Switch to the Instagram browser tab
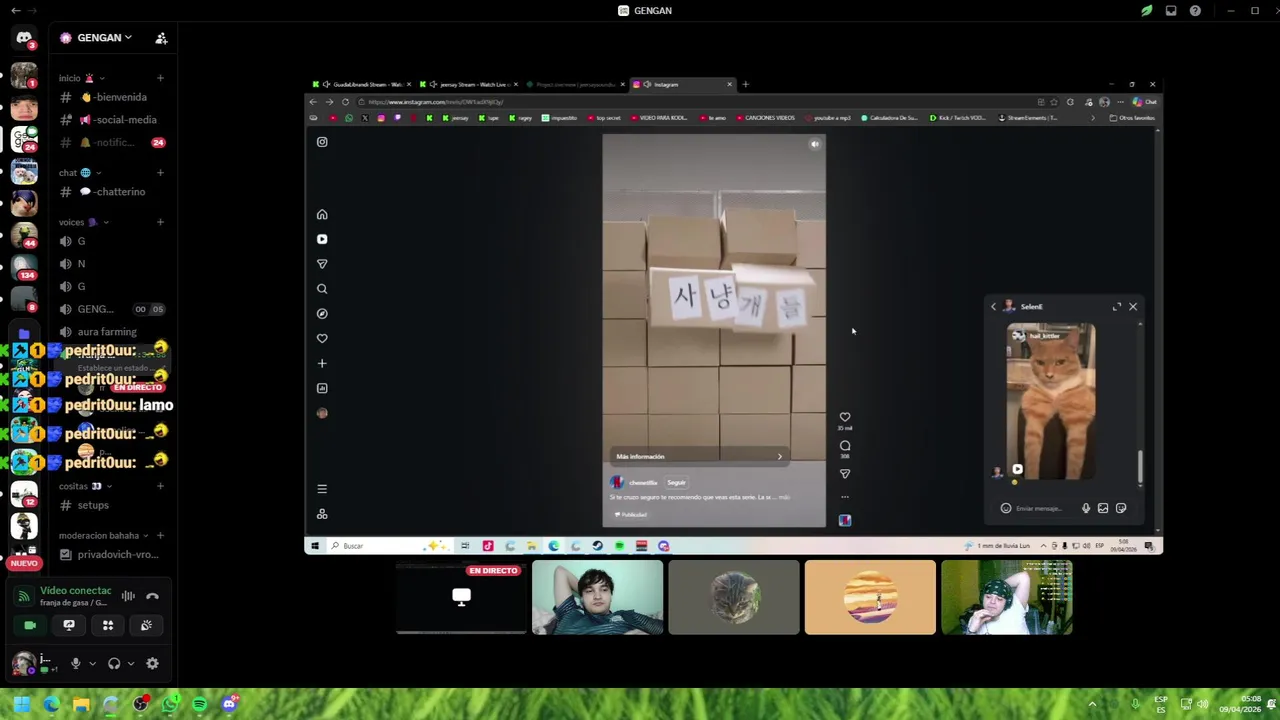 pyautogui.click(x=683, y=84)
